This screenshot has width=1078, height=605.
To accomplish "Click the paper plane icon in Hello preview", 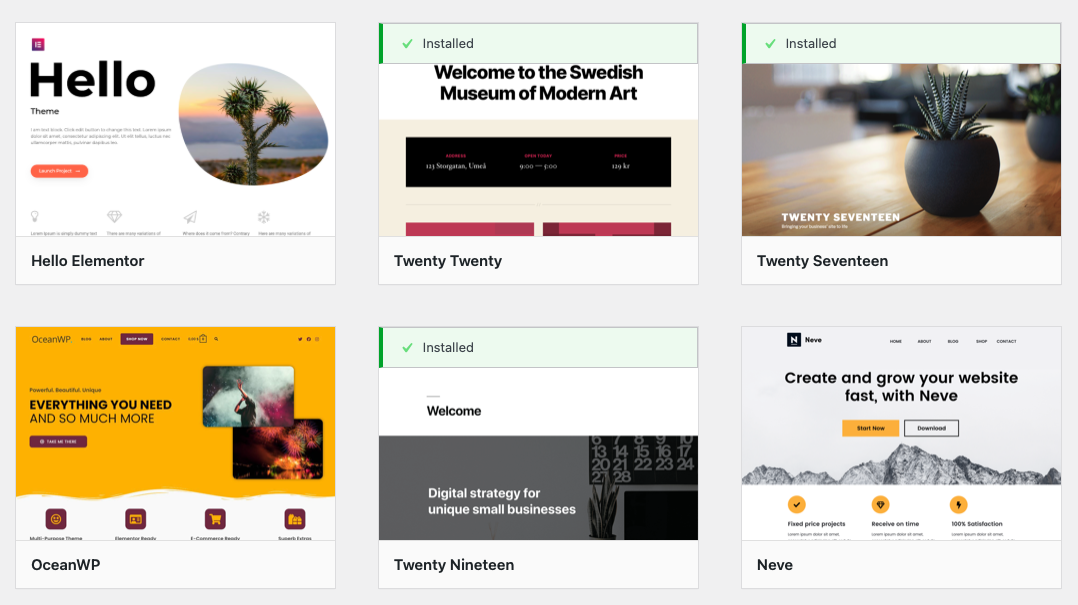I will click(x=190, y=217).
